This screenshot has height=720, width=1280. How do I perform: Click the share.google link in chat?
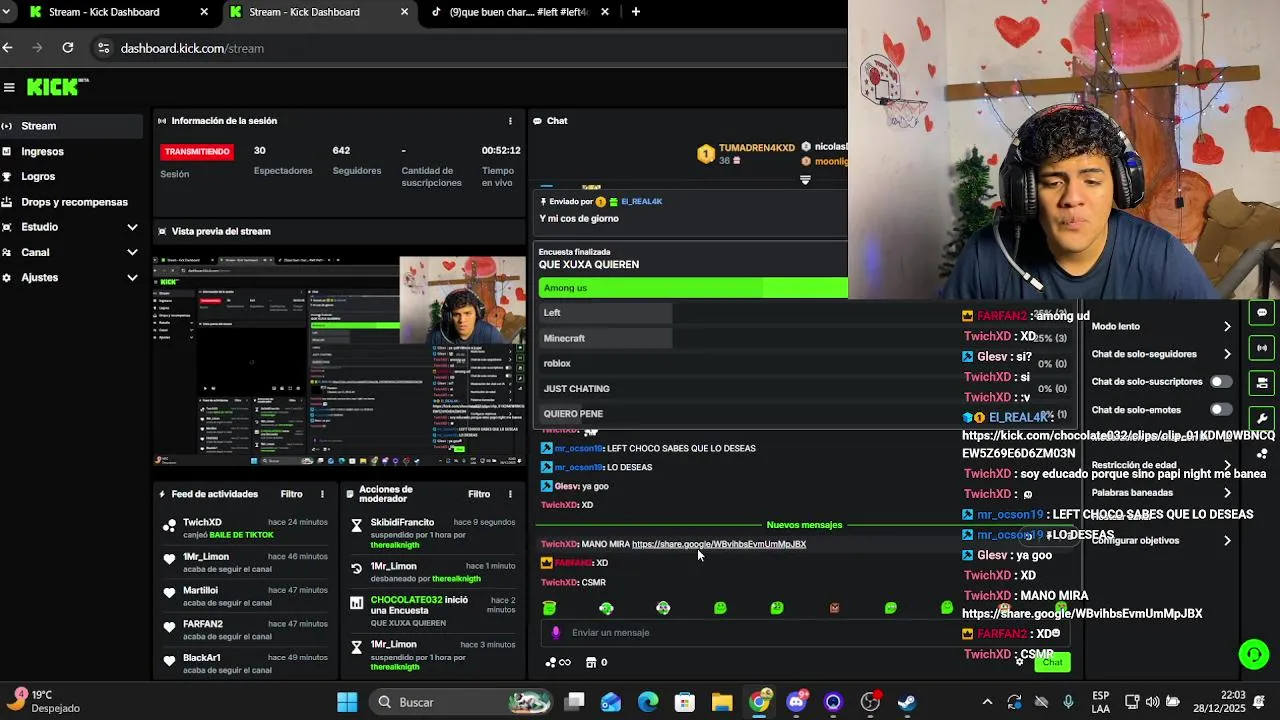pos(719,544)
